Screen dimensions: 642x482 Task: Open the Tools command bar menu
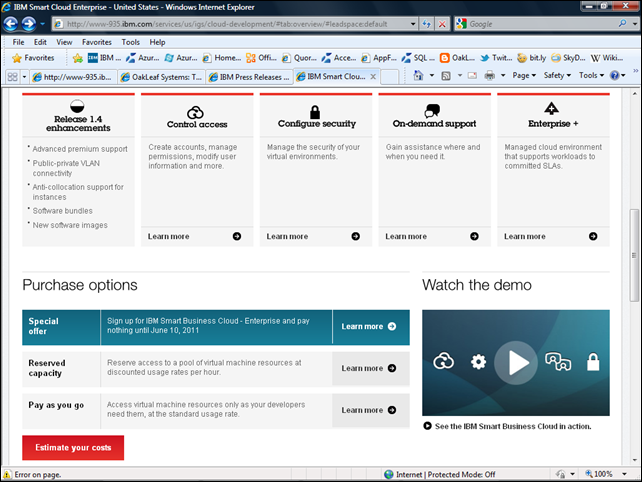(x=591, y=75)
